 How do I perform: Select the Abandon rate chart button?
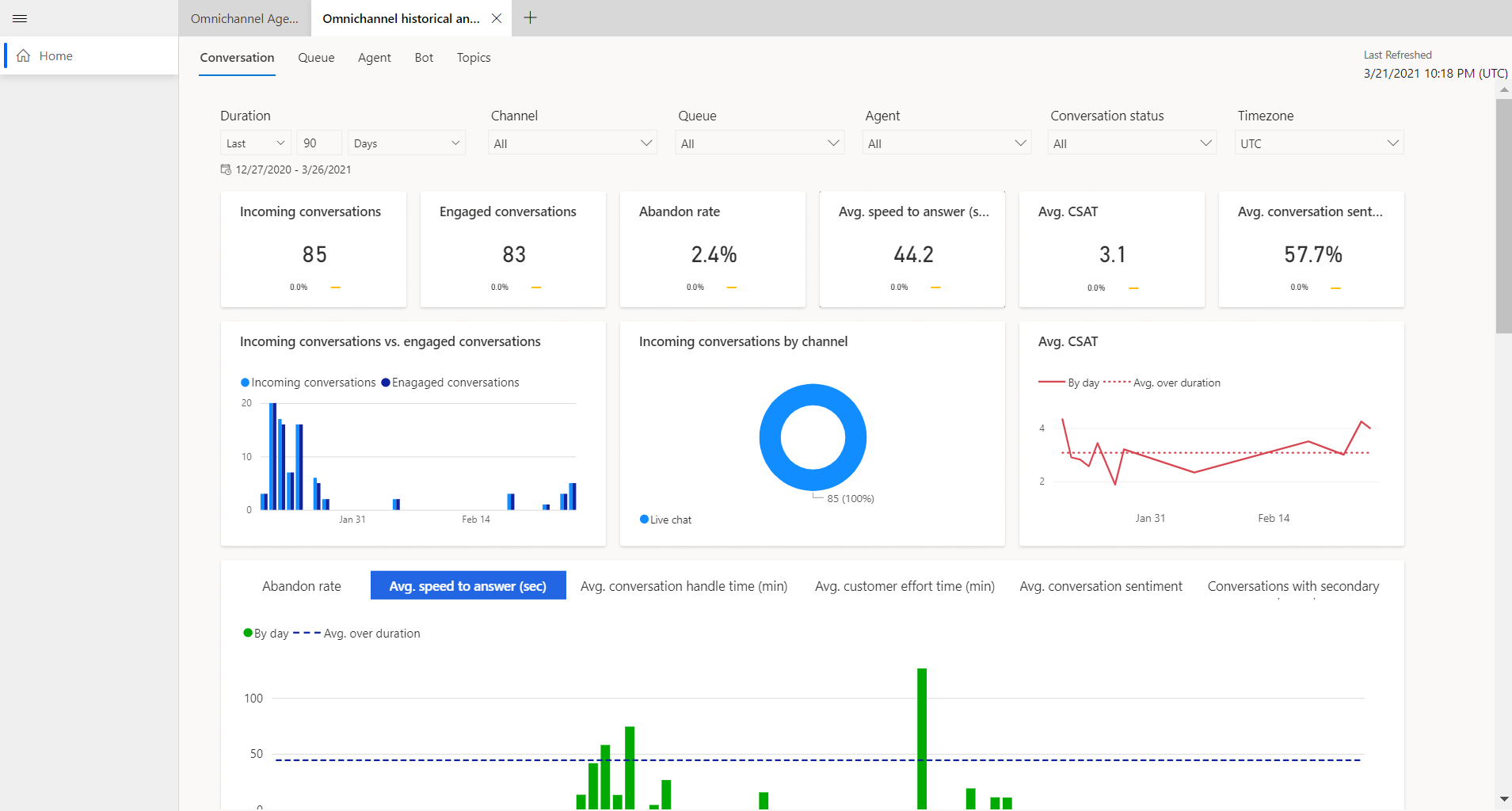(302, 585)
